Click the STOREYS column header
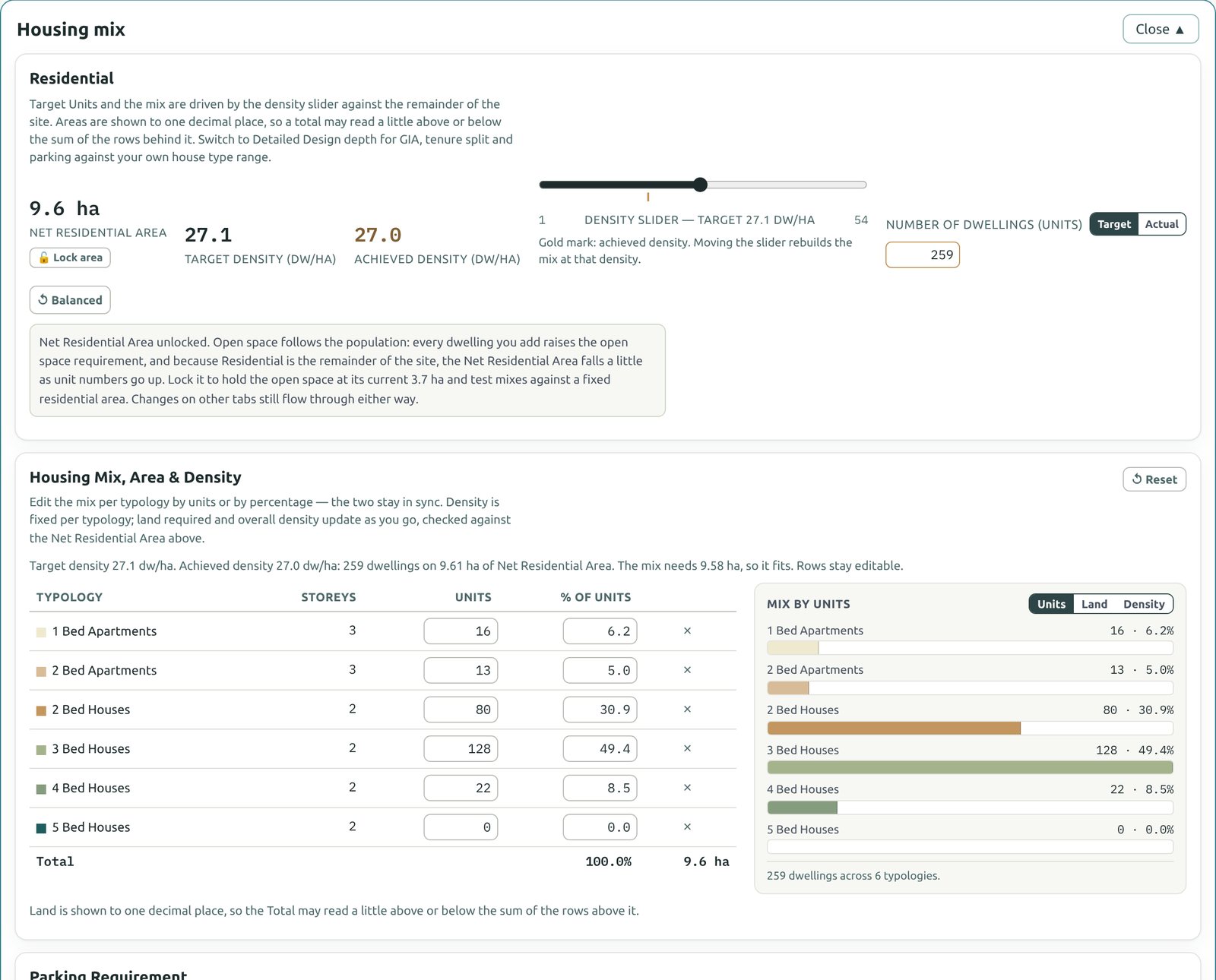 328,597
